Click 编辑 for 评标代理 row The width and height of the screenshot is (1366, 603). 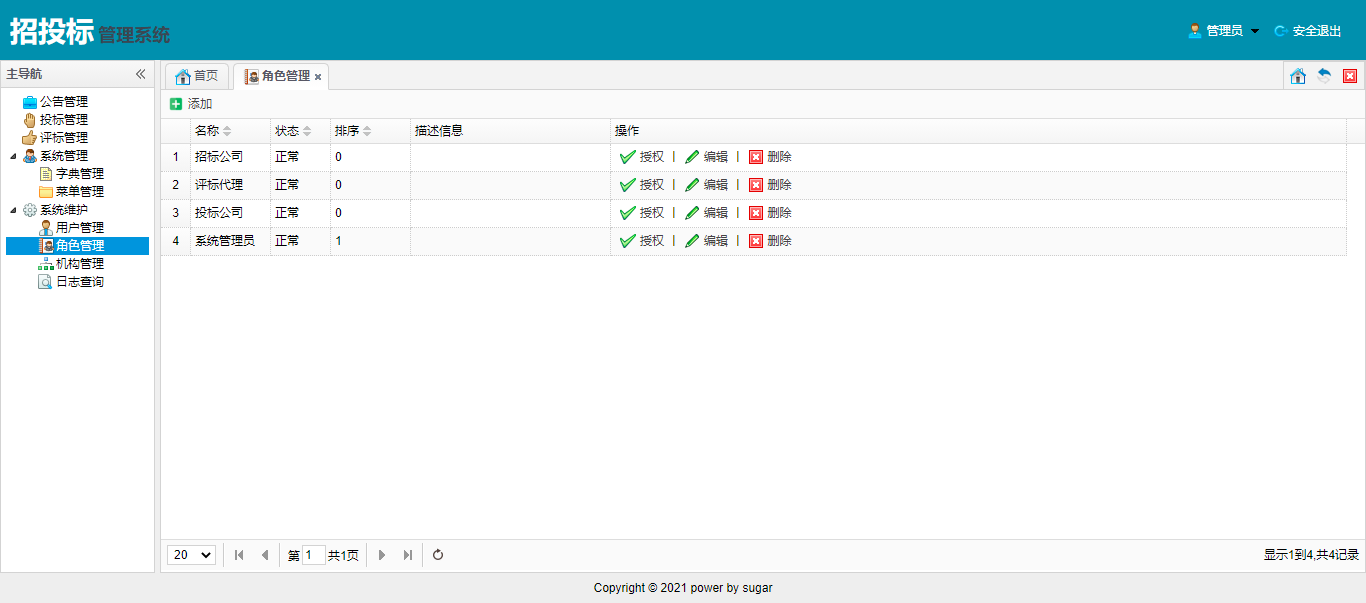tap(706, 185)
